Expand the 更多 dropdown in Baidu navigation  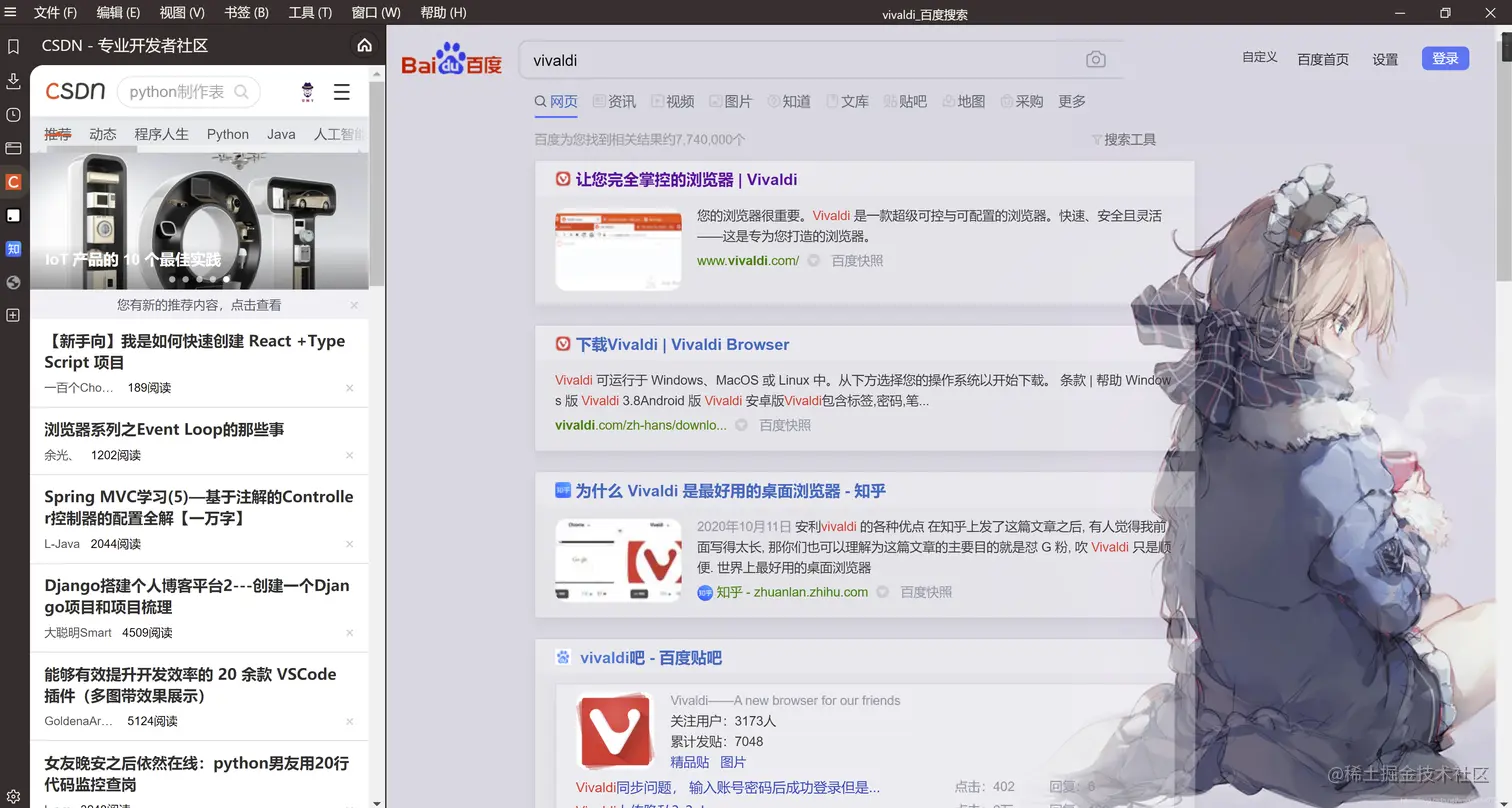1072,101
